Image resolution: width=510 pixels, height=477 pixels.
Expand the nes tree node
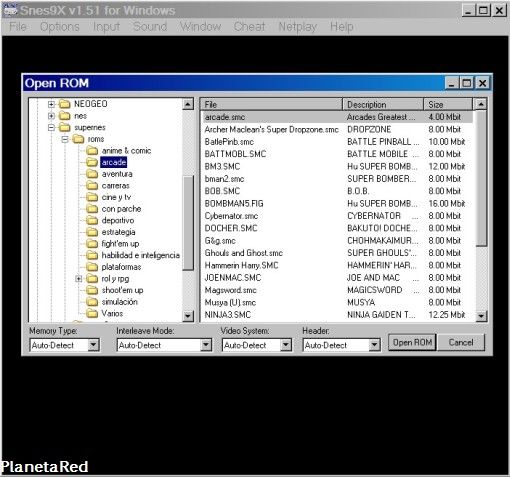pos(51,116)
